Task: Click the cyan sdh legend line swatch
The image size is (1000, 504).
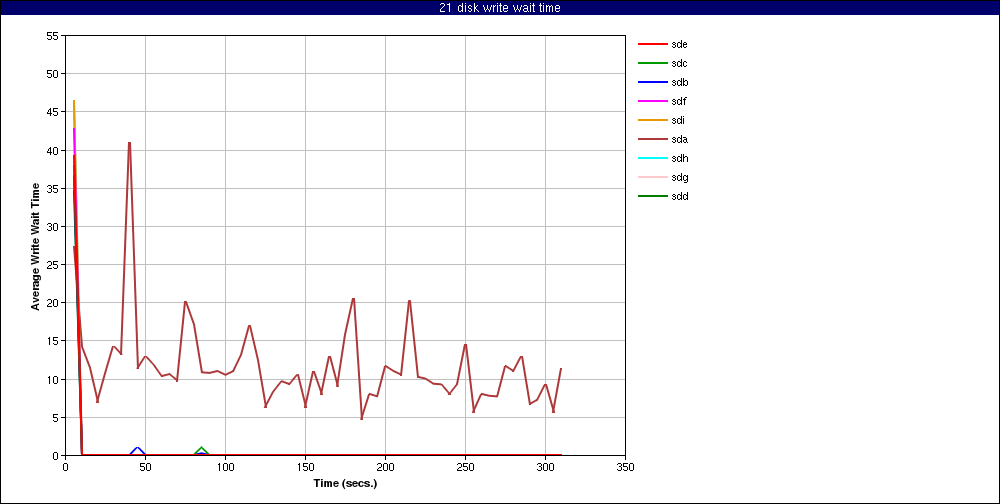Action: point(653,158)
